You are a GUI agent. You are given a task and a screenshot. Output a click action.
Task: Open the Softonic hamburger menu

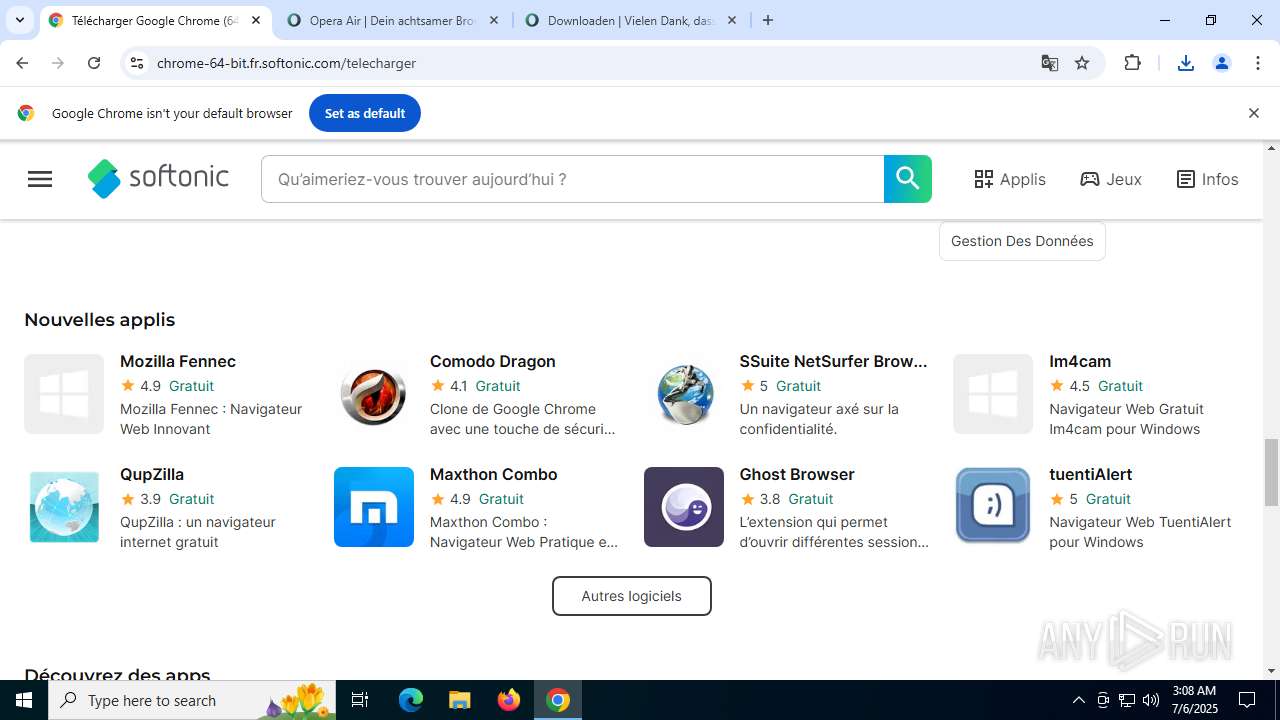[x=40, y=179]
